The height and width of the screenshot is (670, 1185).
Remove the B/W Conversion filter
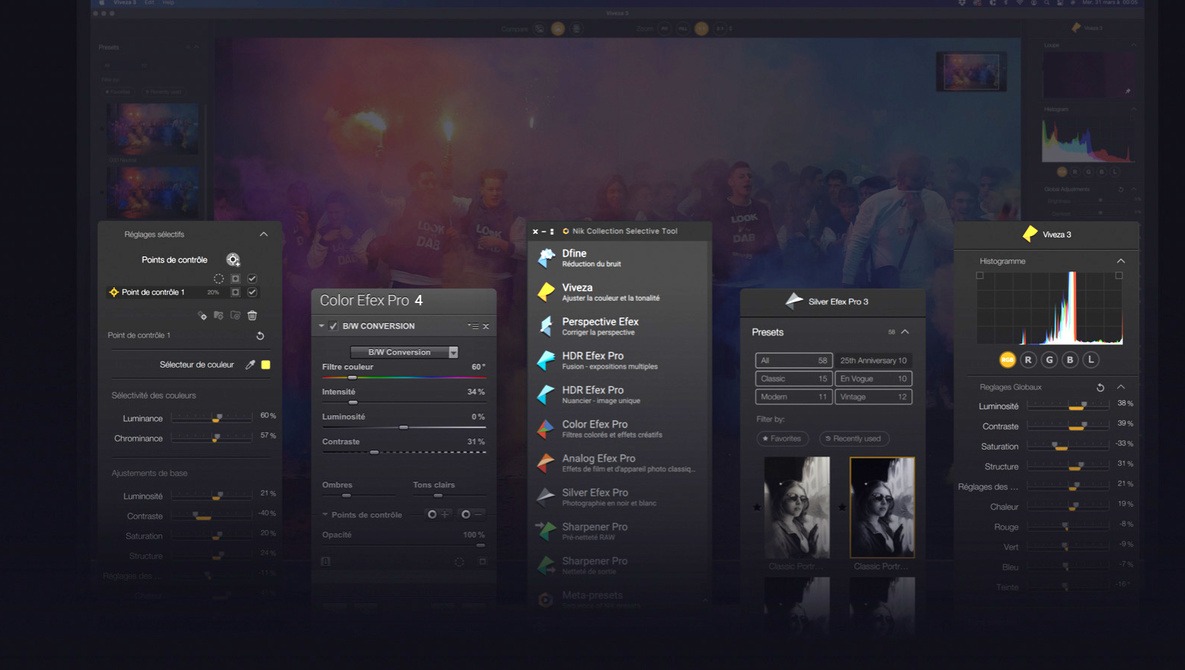pyautogui.click(x=486, y=326)
